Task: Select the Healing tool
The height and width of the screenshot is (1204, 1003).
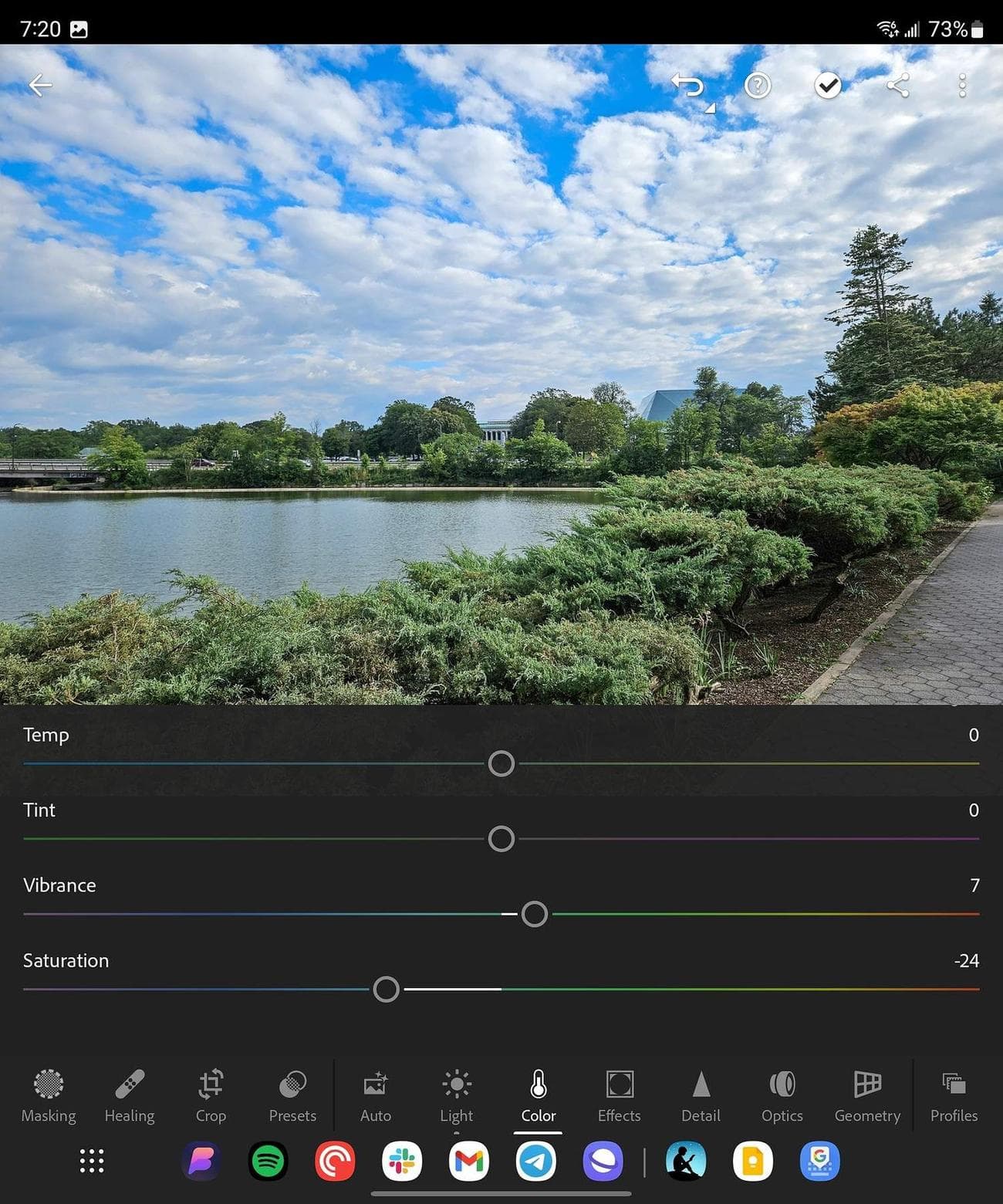Action: coord(130,1094)
